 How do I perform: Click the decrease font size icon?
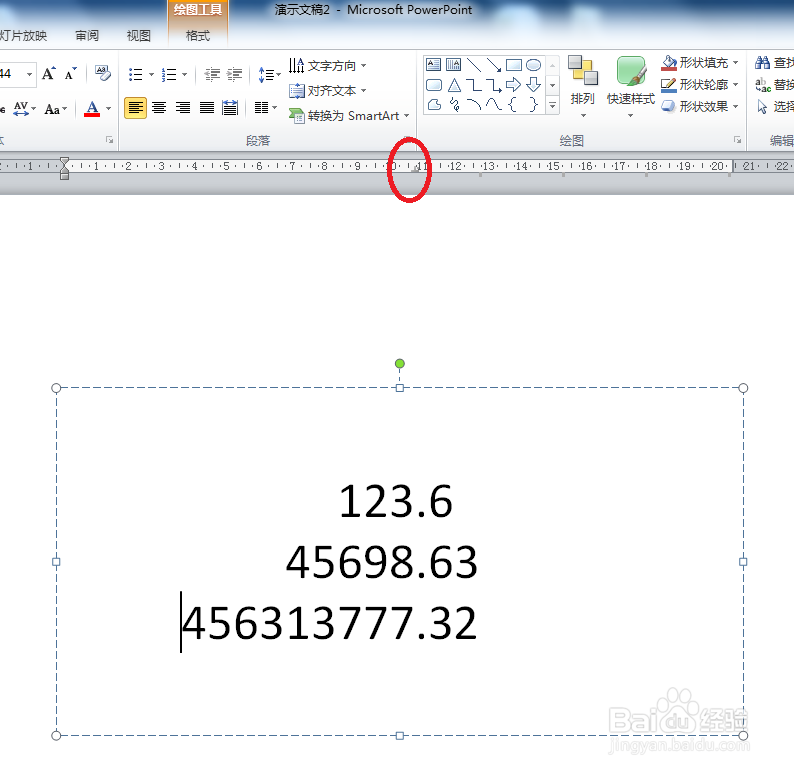(70, 74)
